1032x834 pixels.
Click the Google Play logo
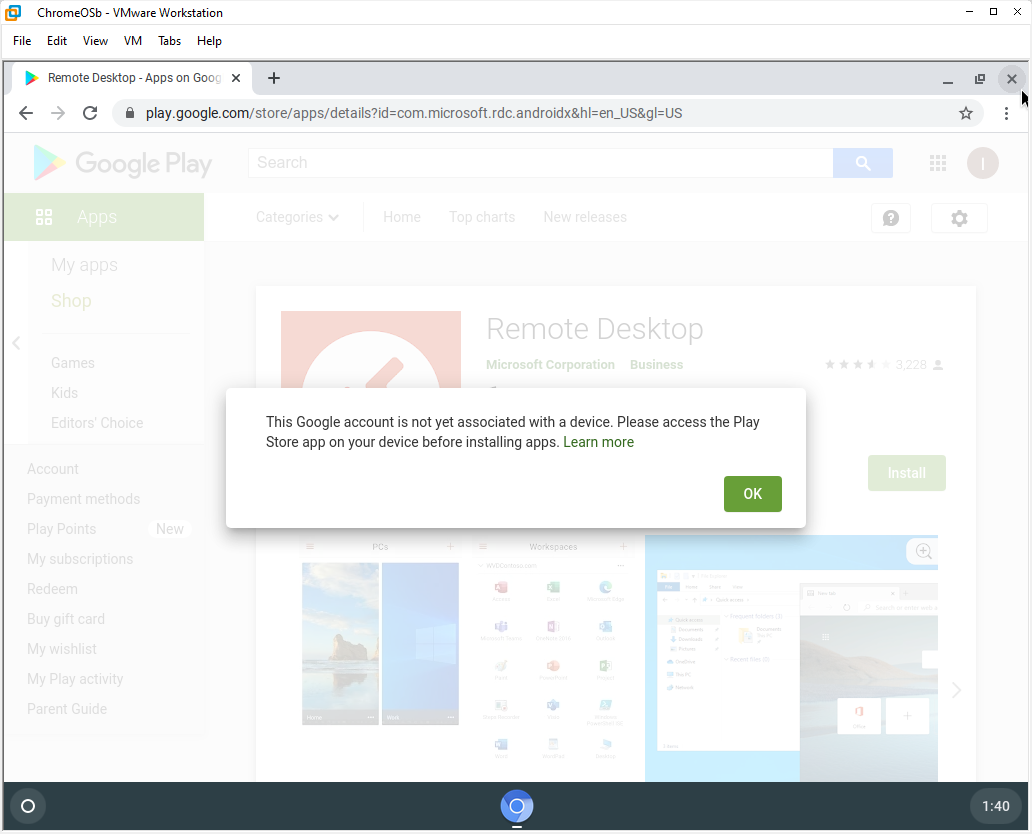click(x=122, y=163)
